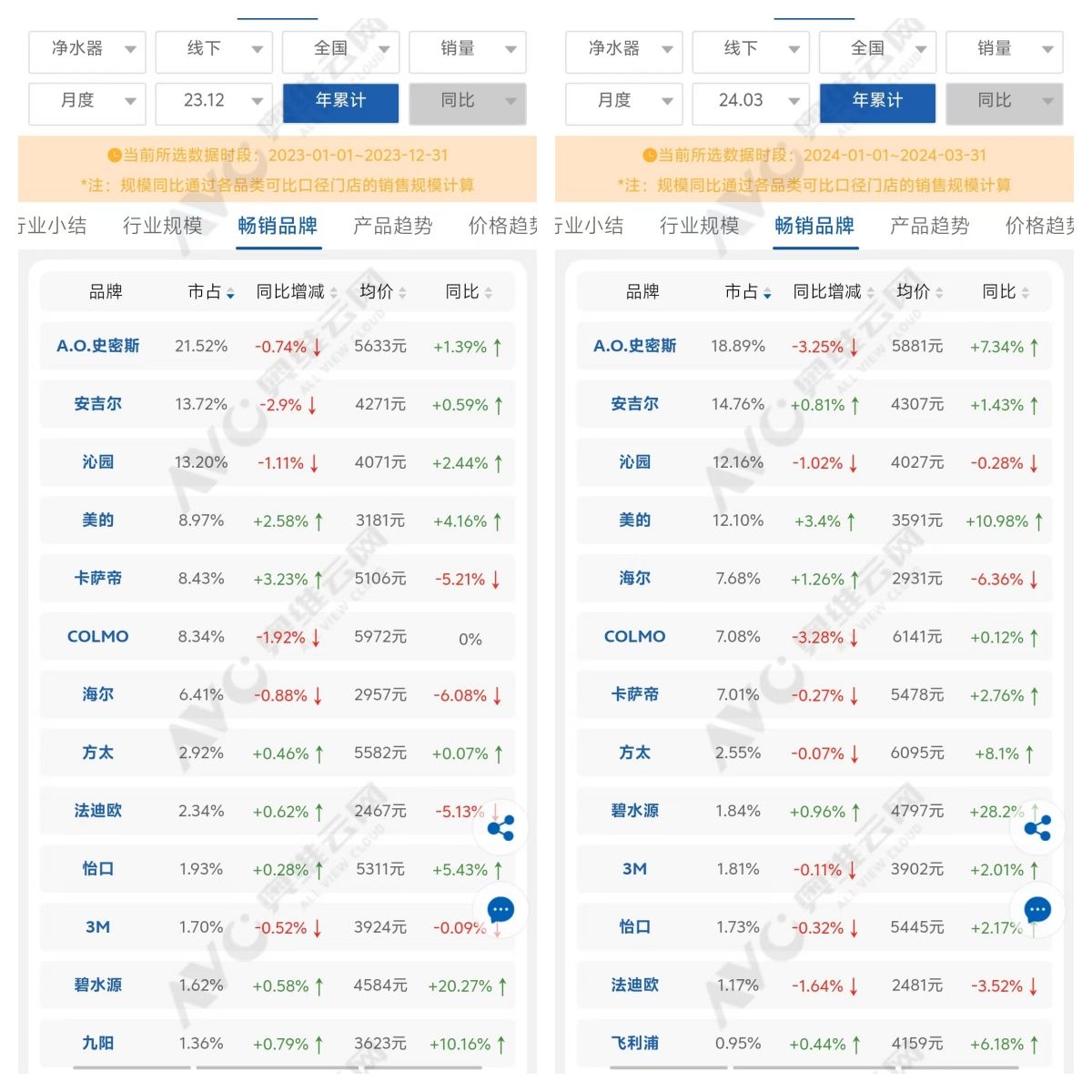The height and width of the screenshot is (1092, 1092).
Task: Open 沁园 brand in the right panel
Action: tap(635, 462)
